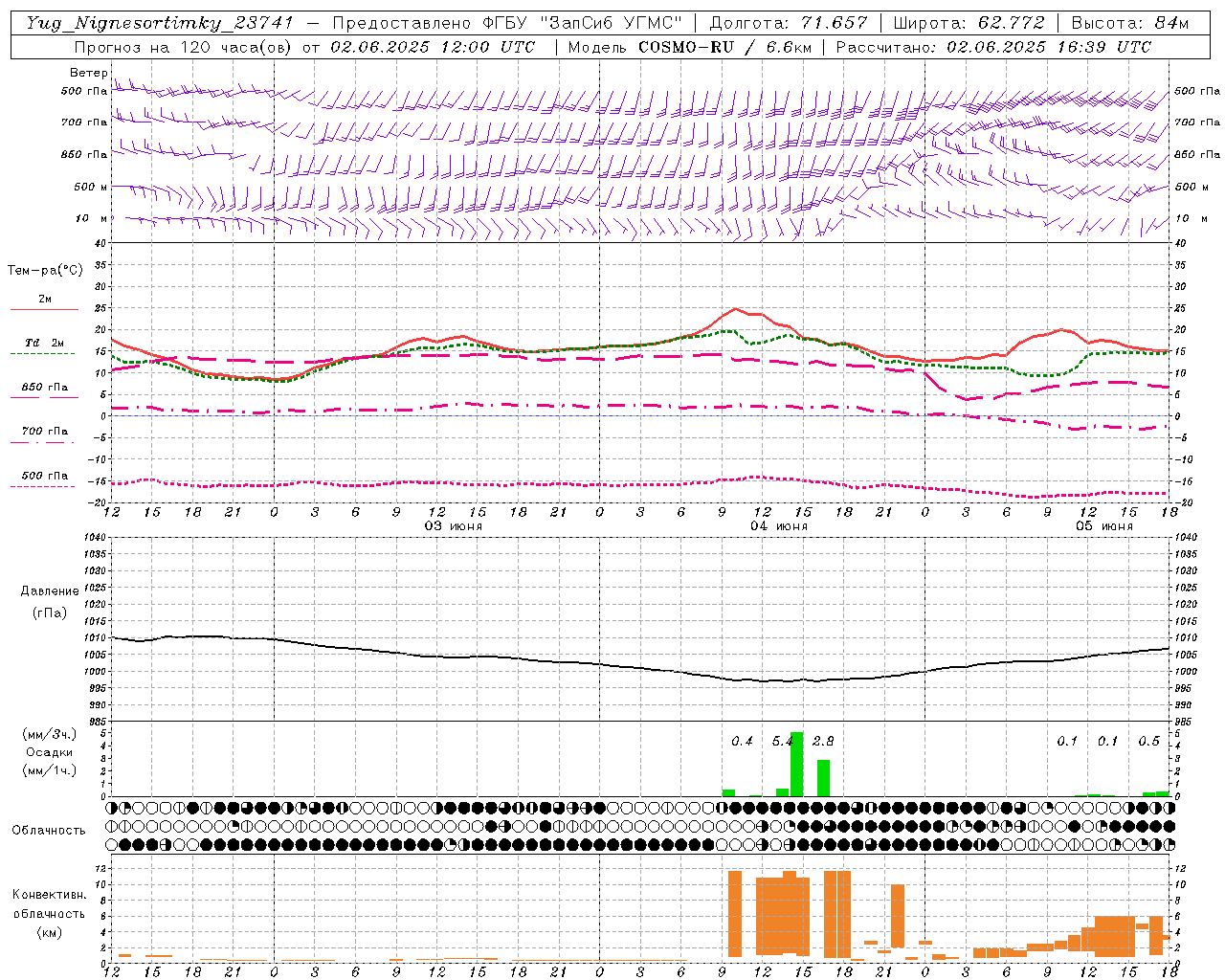Click the 0.4 precipitation amount
The image size is (1225, 980).
tap(742, 742)
